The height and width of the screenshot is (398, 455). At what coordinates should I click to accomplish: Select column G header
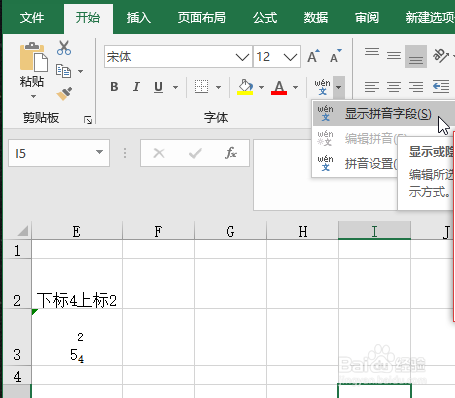coord(230,231)
